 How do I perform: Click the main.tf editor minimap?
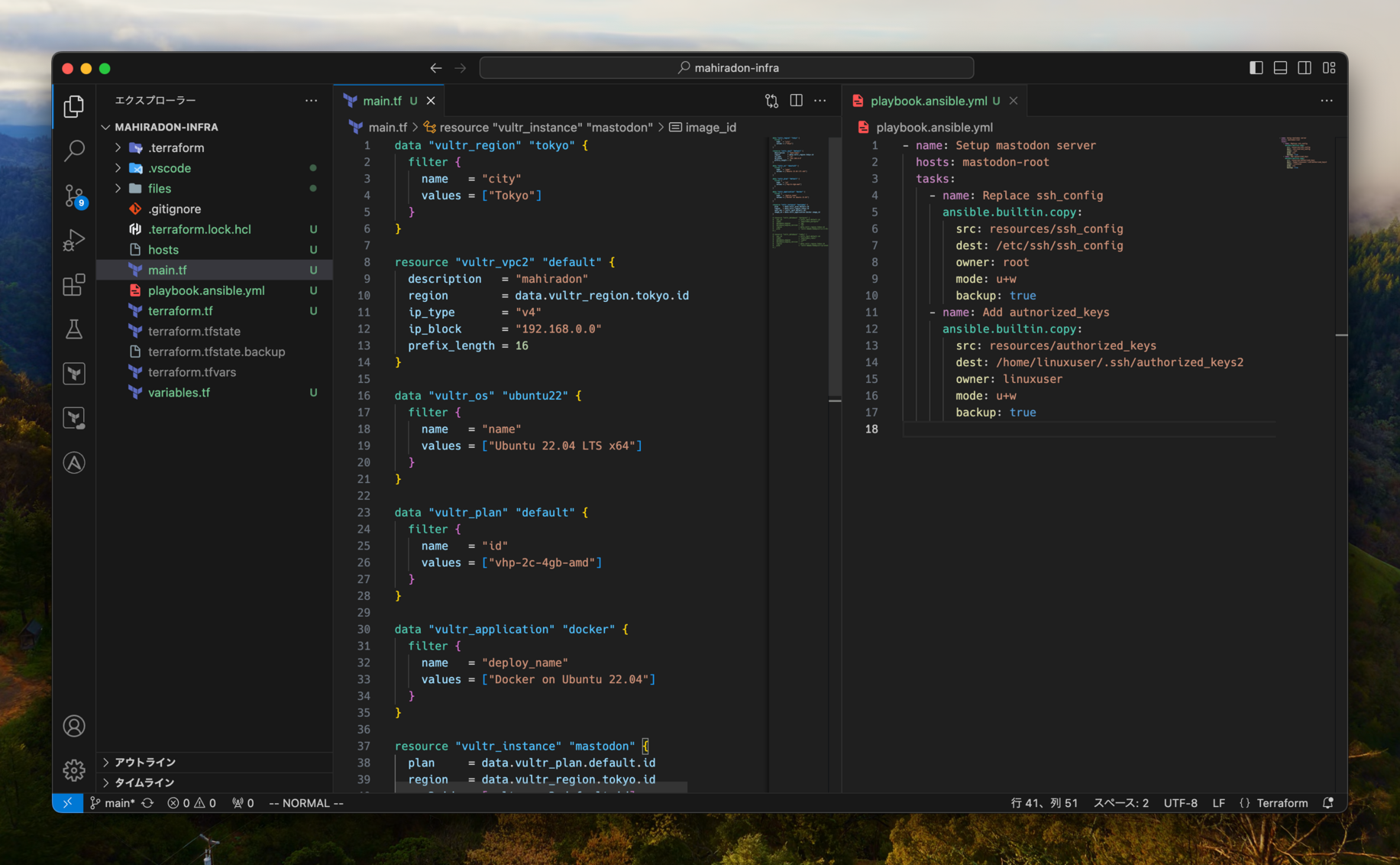[x=798, y=191]
